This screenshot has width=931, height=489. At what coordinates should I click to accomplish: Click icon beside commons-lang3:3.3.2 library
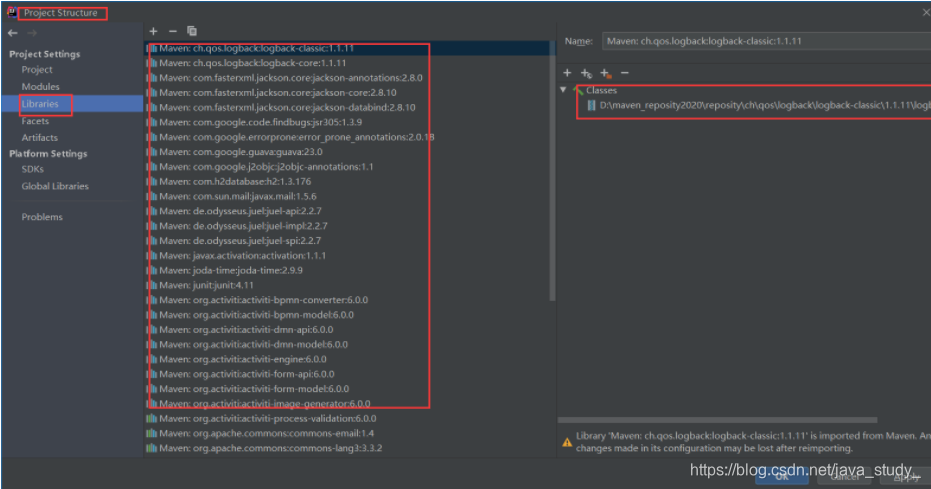(152, 448)
